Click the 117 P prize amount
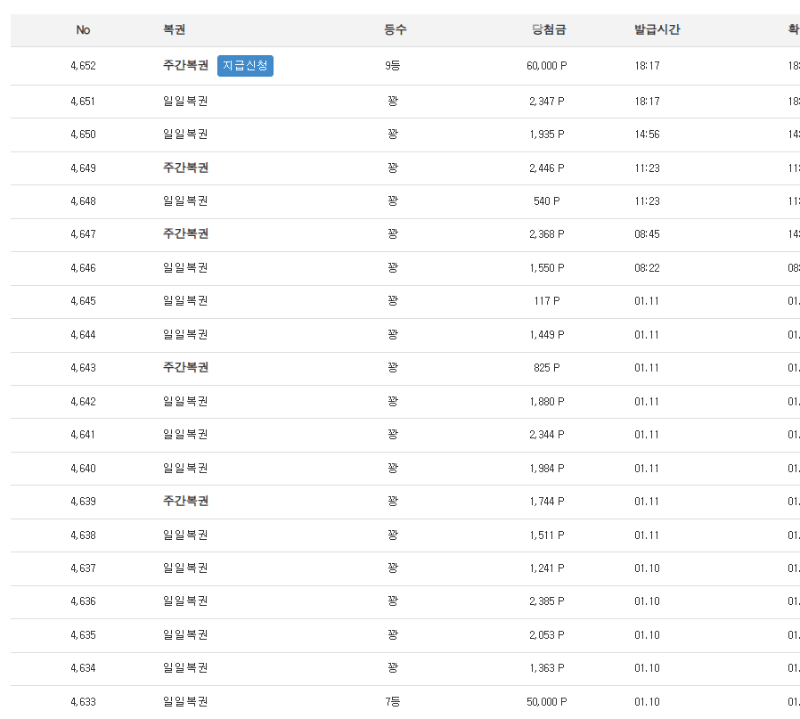 pyautogui.click(x=546, y=301)
